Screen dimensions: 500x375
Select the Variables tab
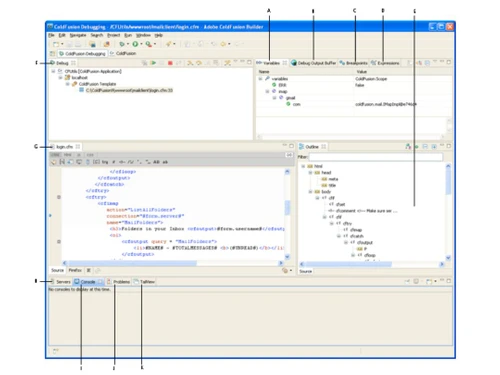click(271, 63)
